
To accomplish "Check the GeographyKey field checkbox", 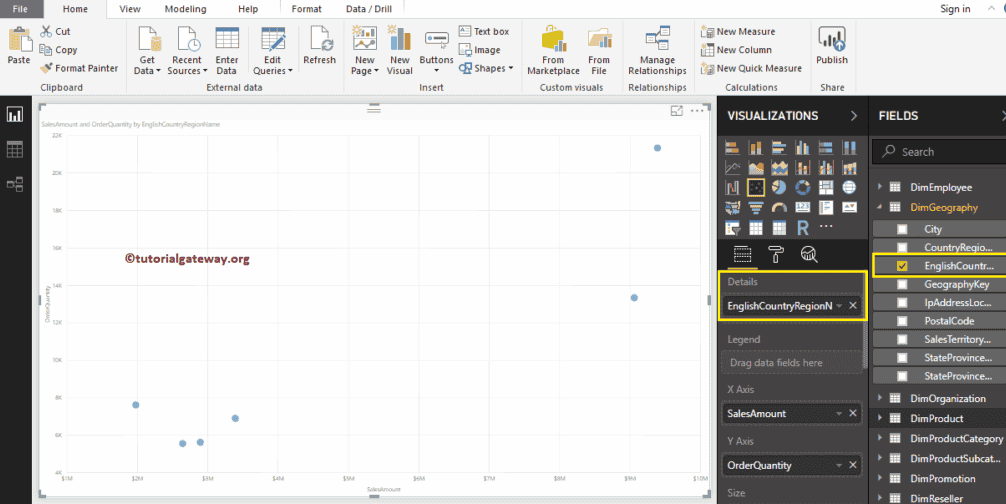I will 902,284.
